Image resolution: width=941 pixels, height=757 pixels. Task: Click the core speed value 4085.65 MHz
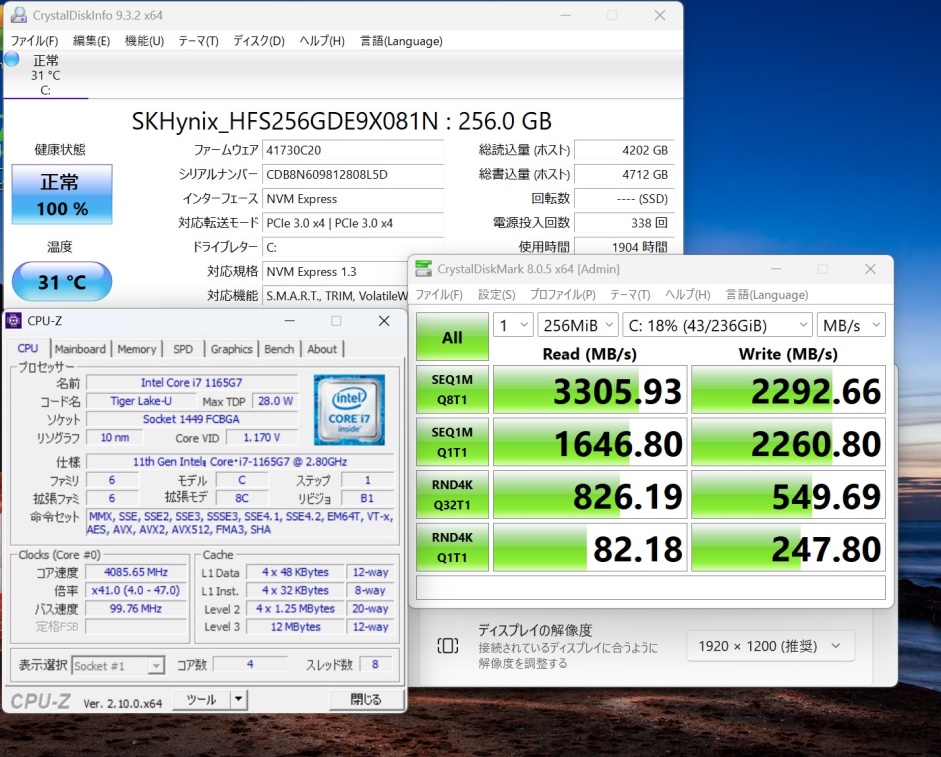tap(136, 572)
